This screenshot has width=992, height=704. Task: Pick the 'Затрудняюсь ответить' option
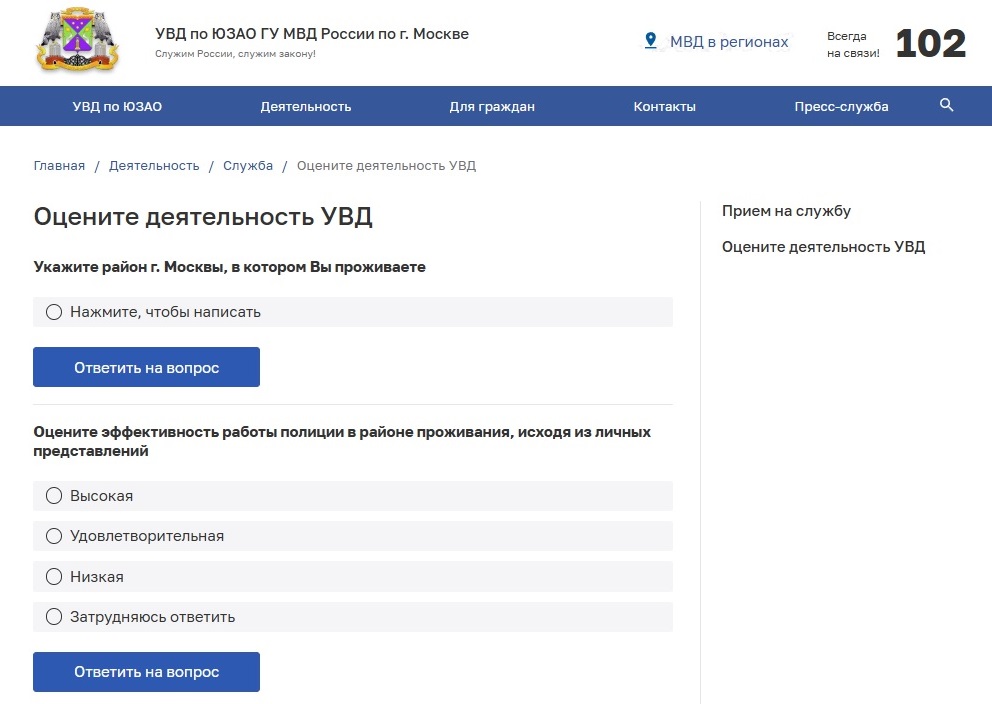click(x=55, y=617)
